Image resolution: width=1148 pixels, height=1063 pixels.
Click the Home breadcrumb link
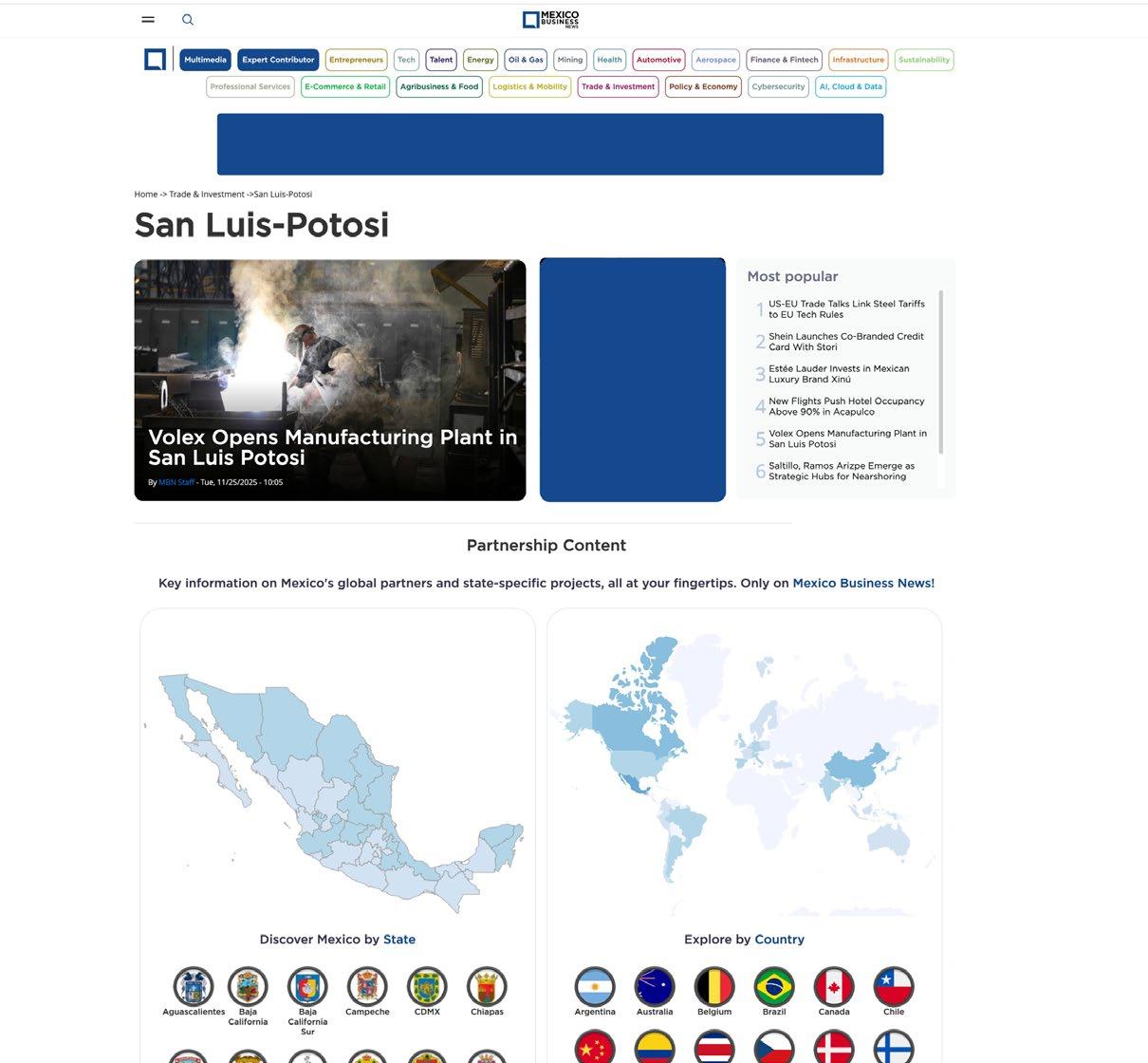(x=146, y=194)
